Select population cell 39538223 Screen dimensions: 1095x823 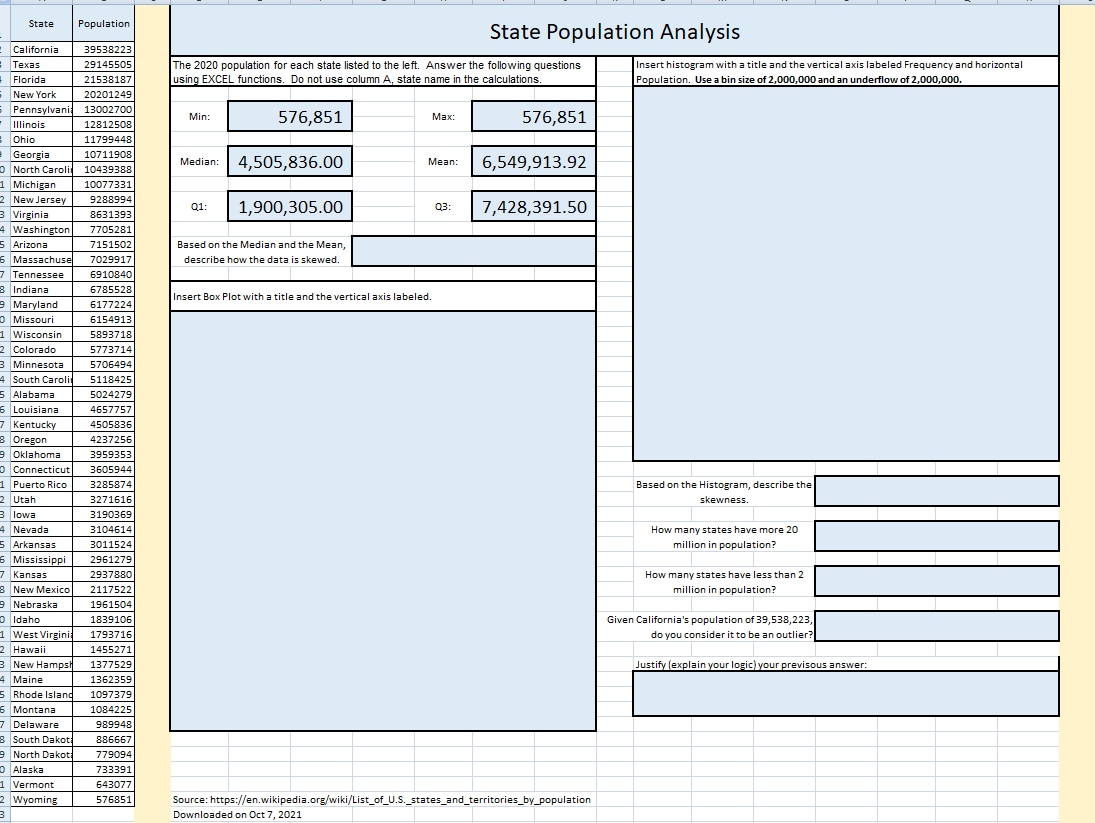tap(103, 50)
